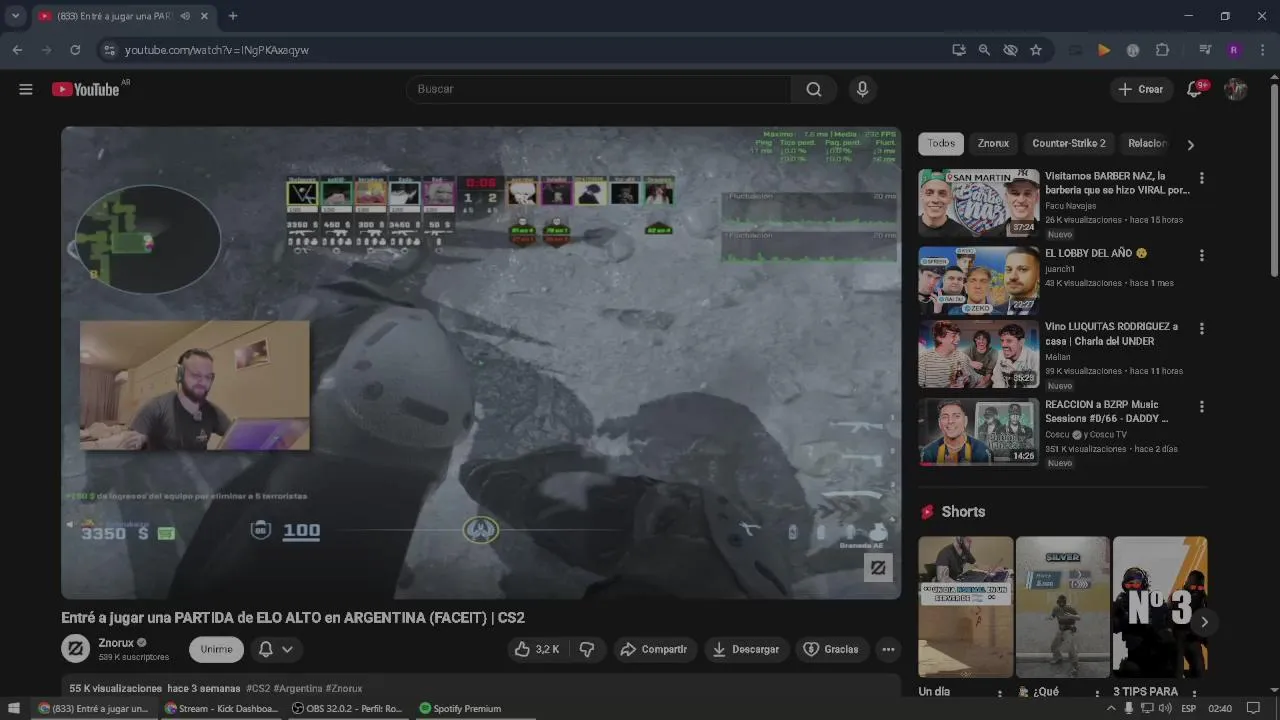
Task: Open the Crear create menu
Action: (1141, 89)
